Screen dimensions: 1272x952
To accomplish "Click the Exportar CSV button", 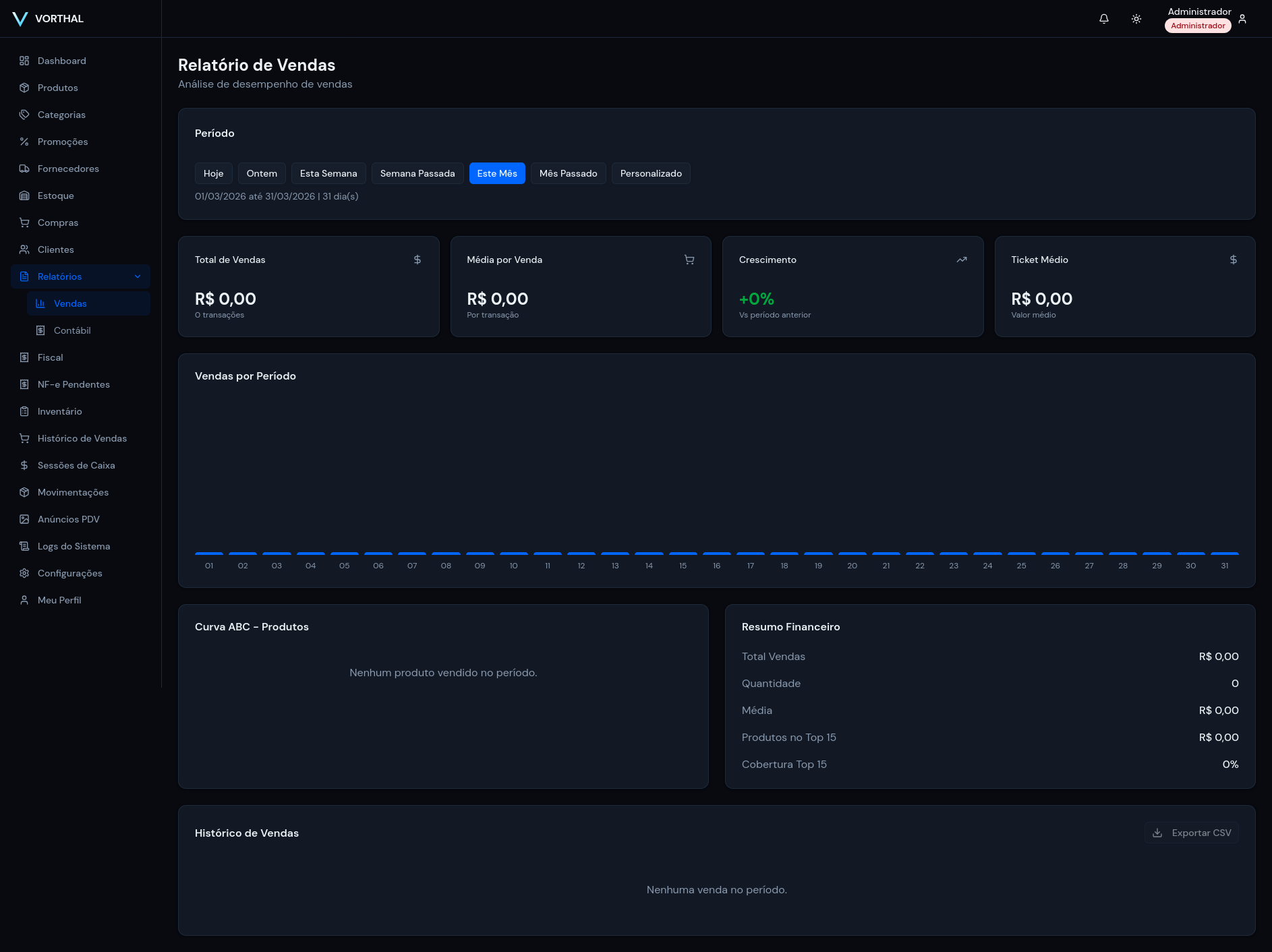I will coord(1192,833).
